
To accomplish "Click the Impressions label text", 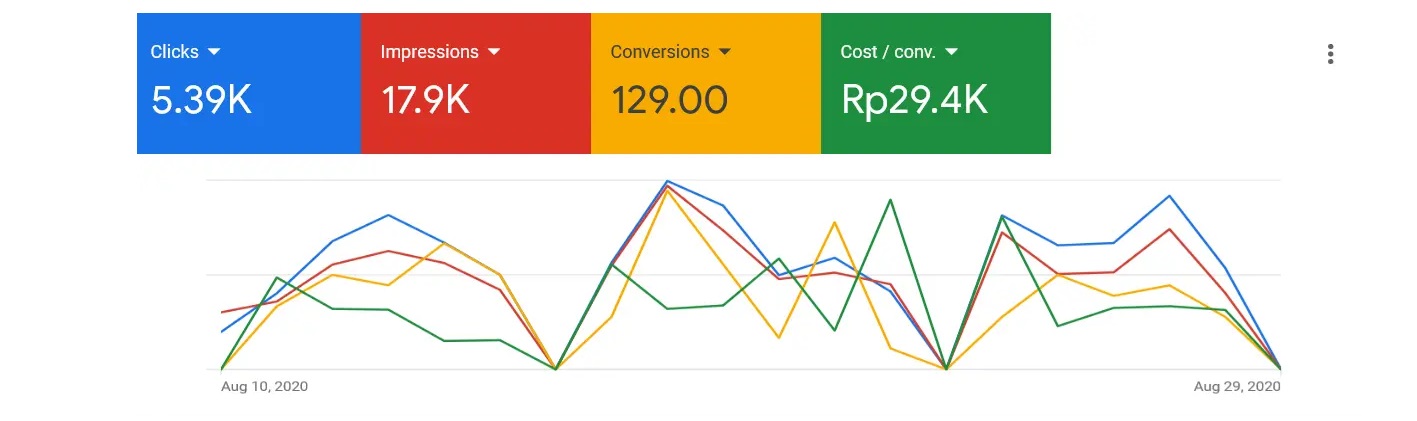I will 429,52.
